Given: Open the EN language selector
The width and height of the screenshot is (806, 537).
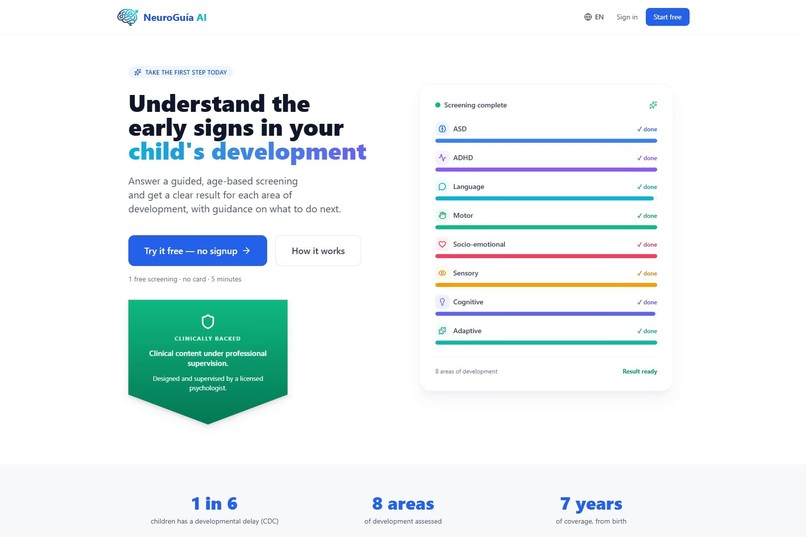Looking at the screenshot, I should point(594,17).
